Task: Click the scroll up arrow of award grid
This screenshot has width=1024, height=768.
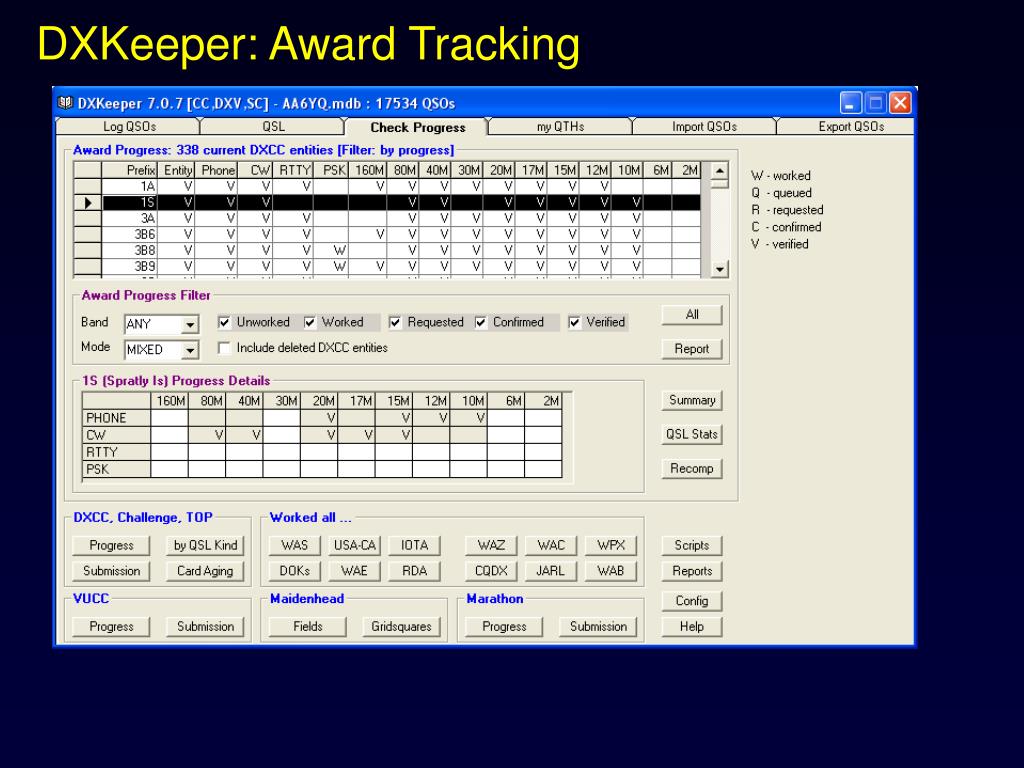Action: (719, 171)
